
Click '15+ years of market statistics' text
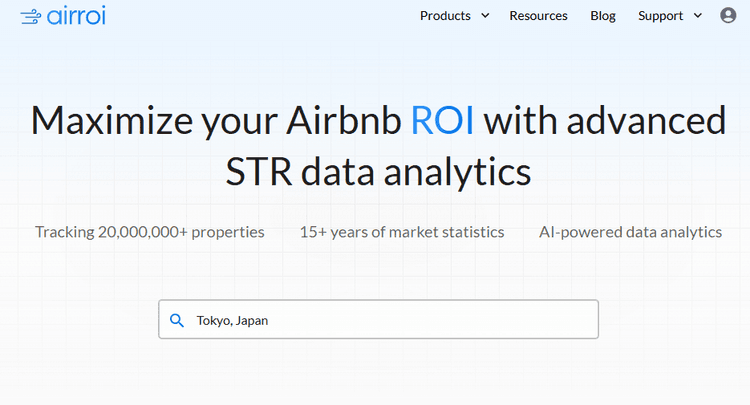pos(402,232)
